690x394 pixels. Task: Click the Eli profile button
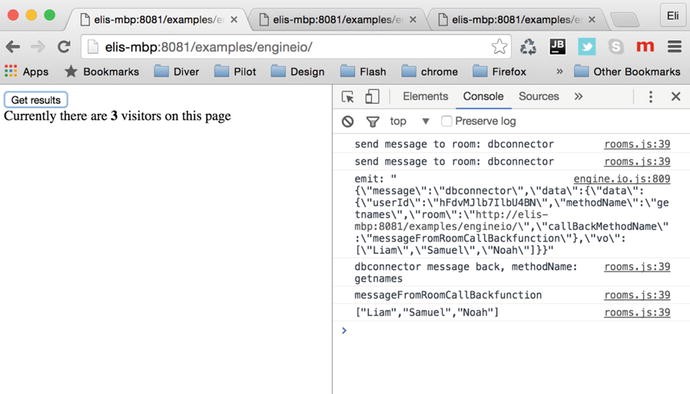pos(672,16)
